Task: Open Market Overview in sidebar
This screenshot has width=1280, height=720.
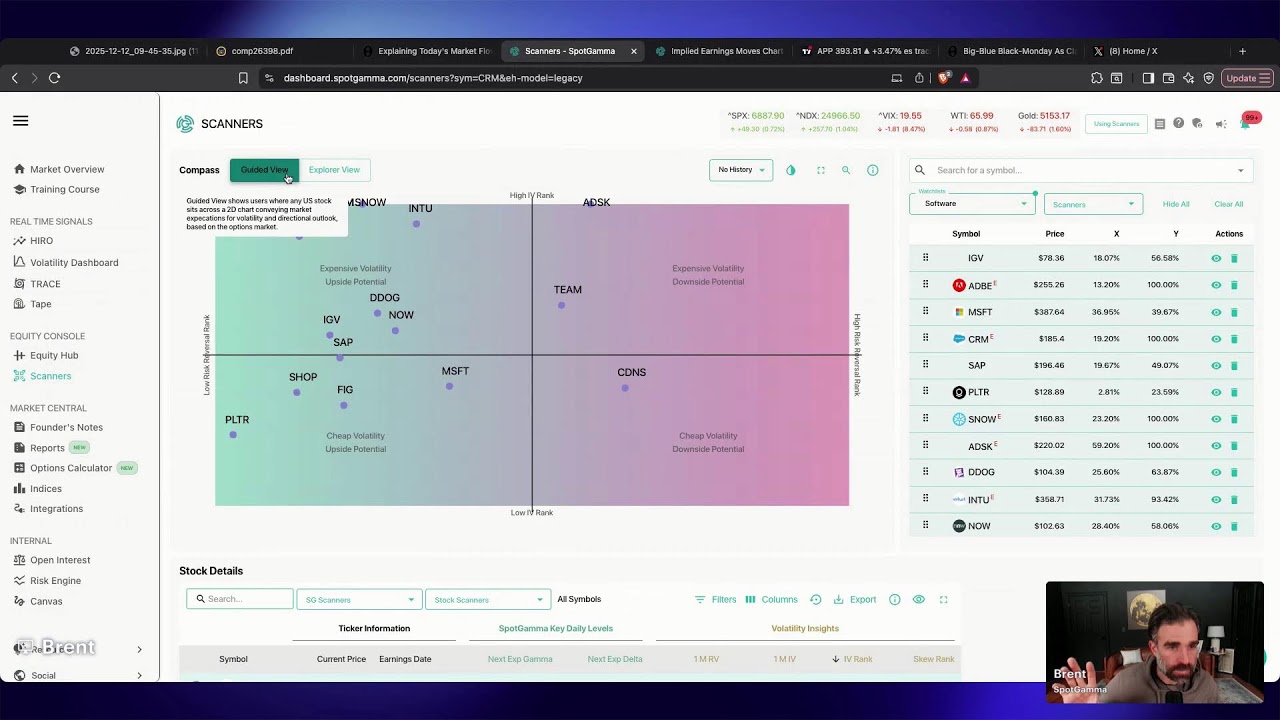Action: (x=66, y=169)
